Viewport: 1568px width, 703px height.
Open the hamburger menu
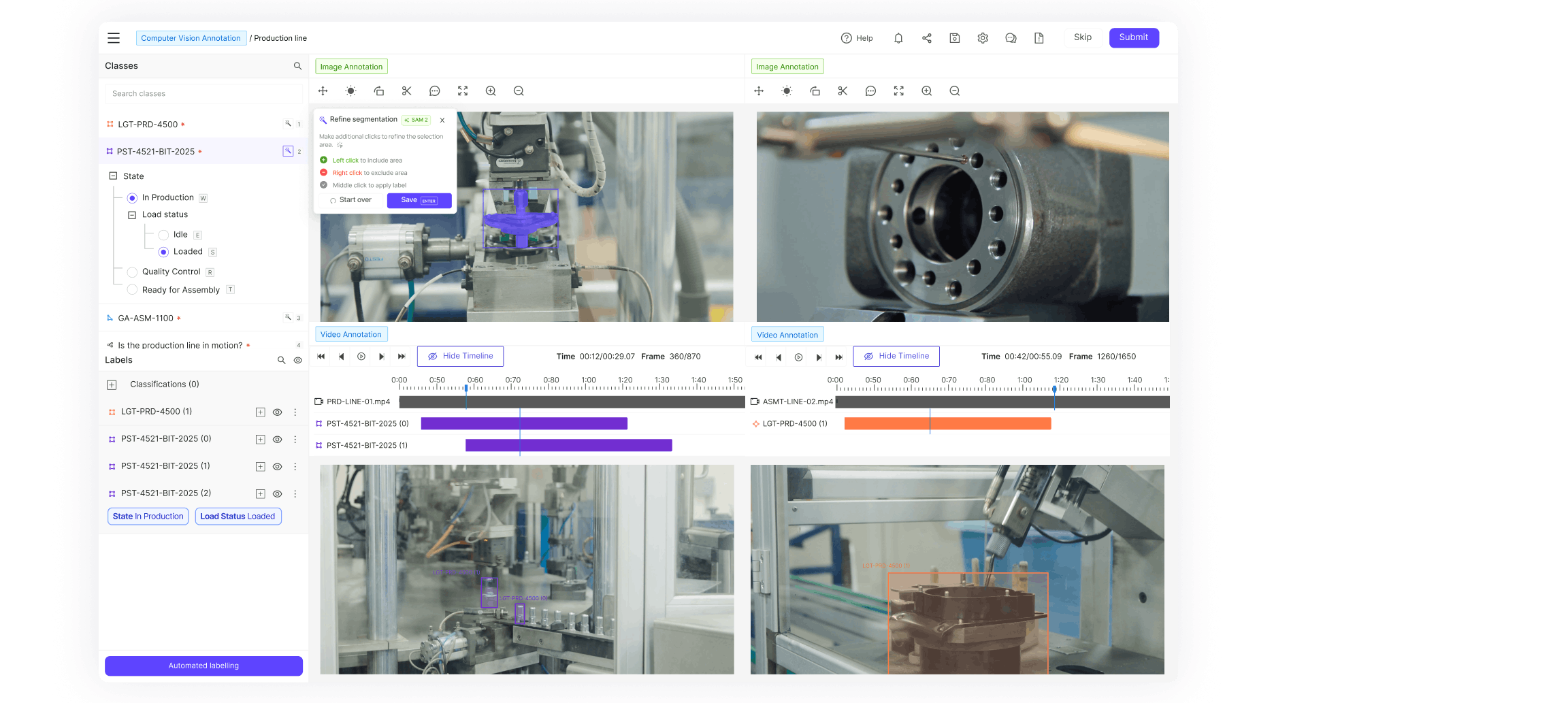pyautogui.click(x=114, y=38)
